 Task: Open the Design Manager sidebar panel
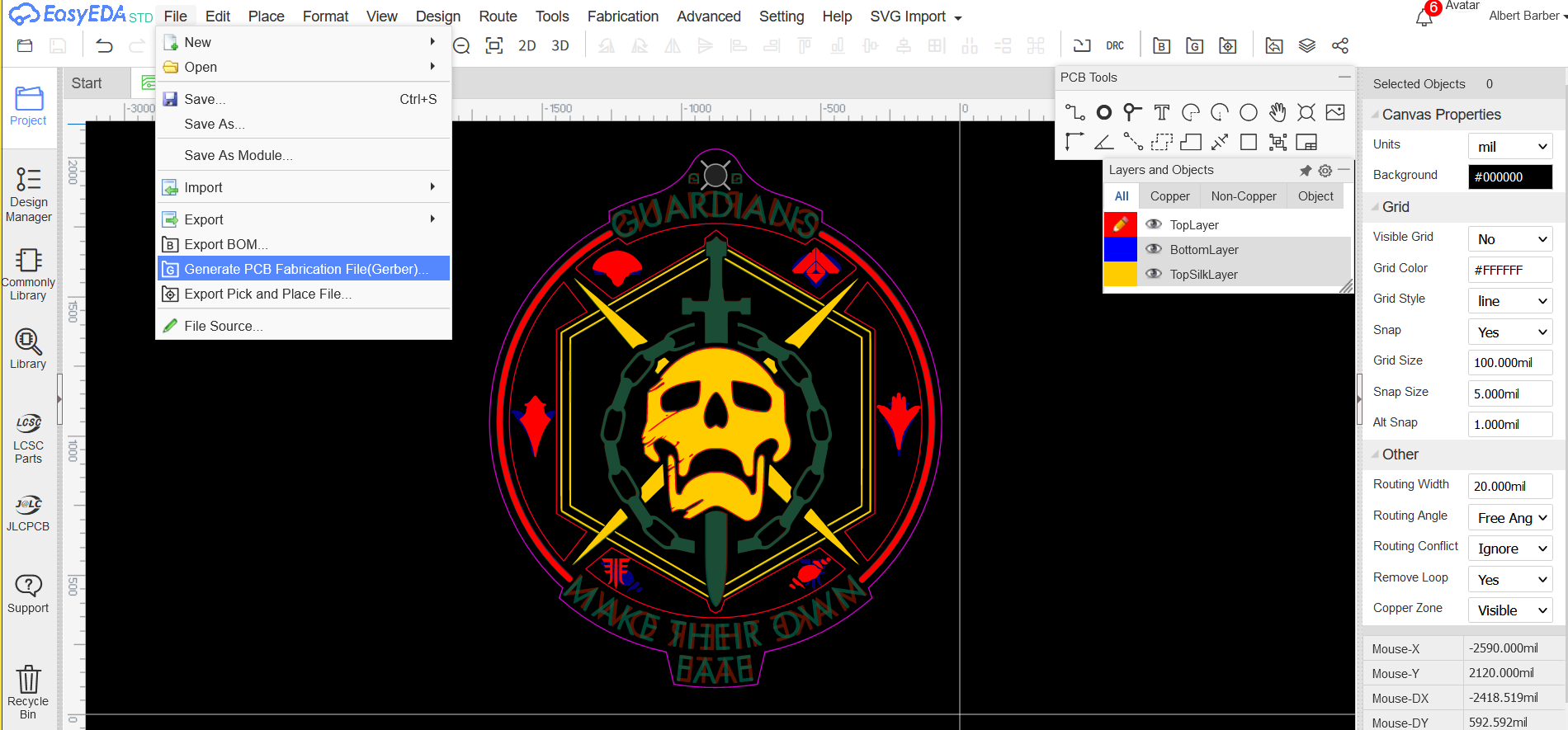(29, 195)
